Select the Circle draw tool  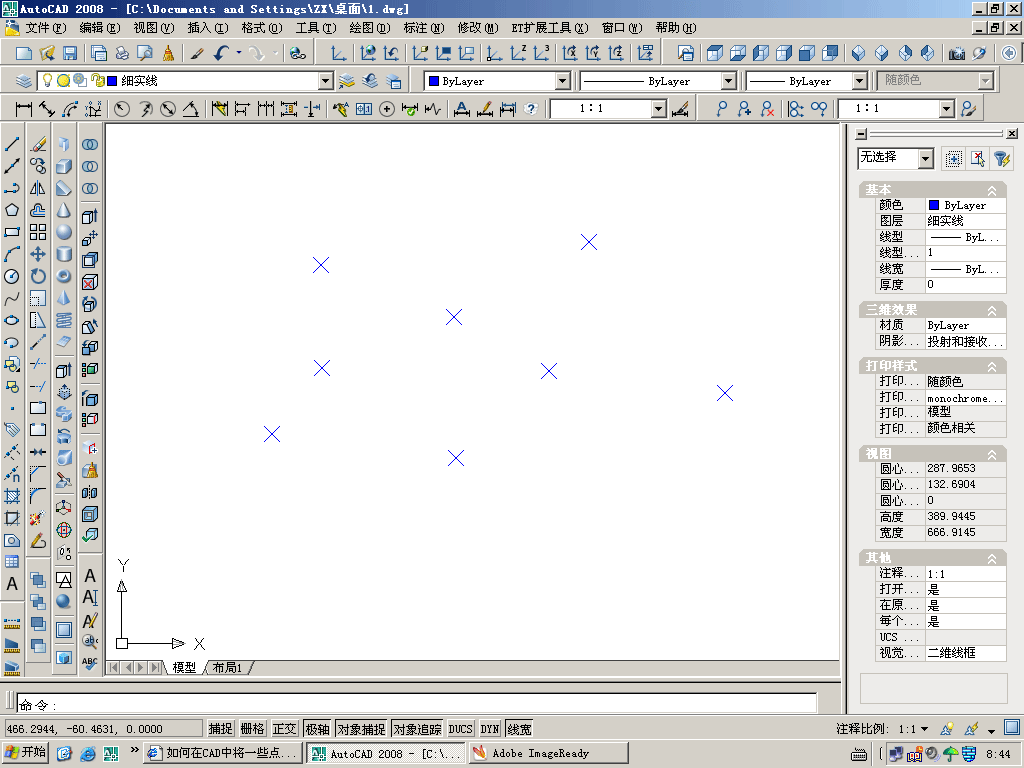(x=12, y=276)
